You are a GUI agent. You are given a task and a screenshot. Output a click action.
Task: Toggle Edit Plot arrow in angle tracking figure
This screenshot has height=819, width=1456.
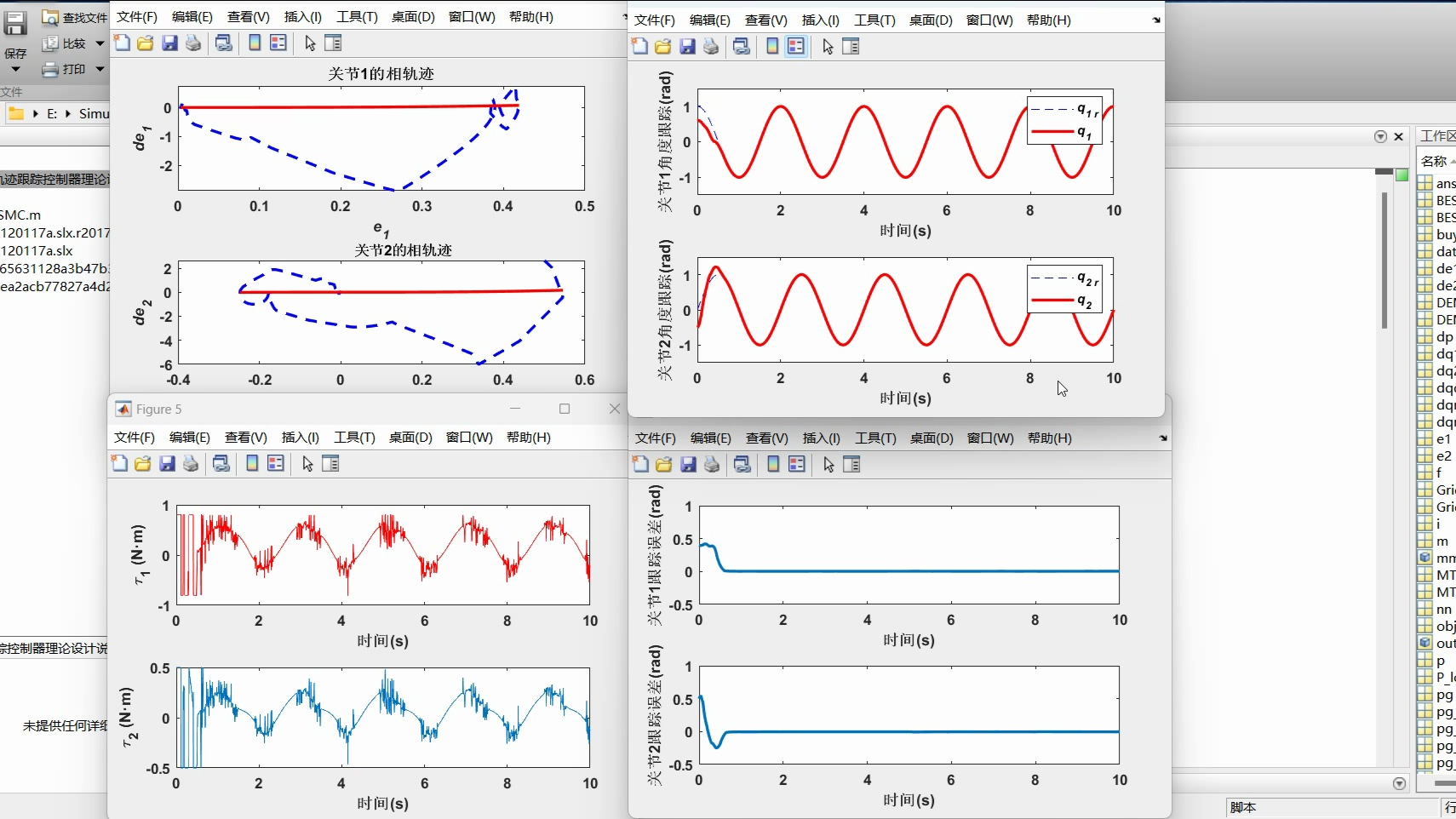pos(828,46)
